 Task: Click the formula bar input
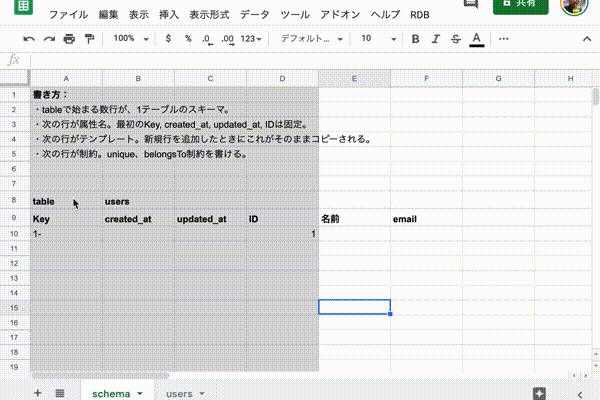314,60
